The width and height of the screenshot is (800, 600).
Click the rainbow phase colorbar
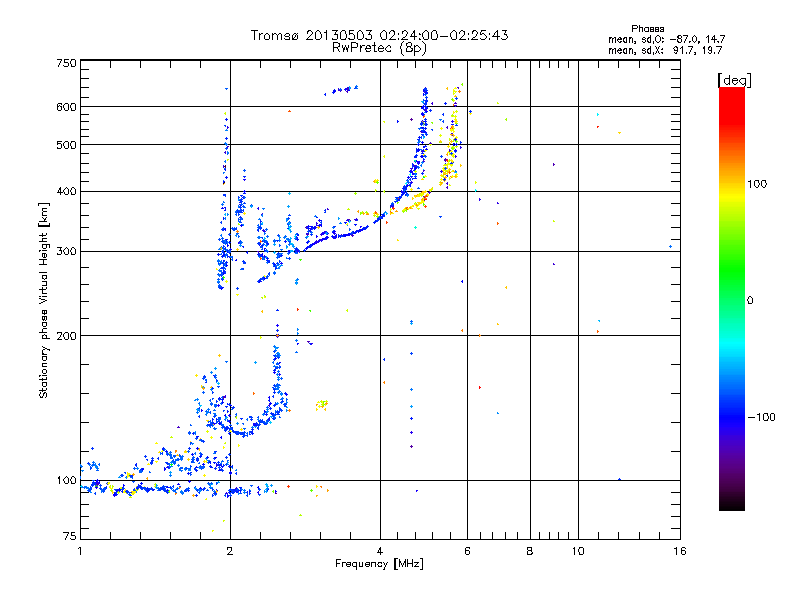pos(732,298)
